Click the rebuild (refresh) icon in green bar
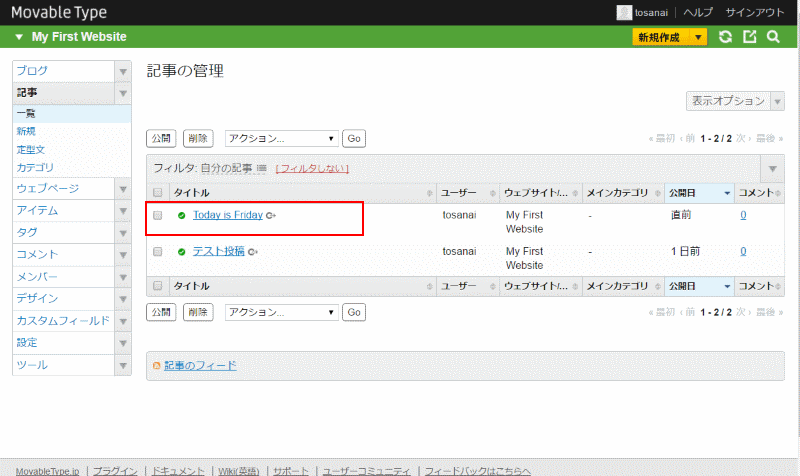This screenshot has width=800, height=476. point(725,37)
